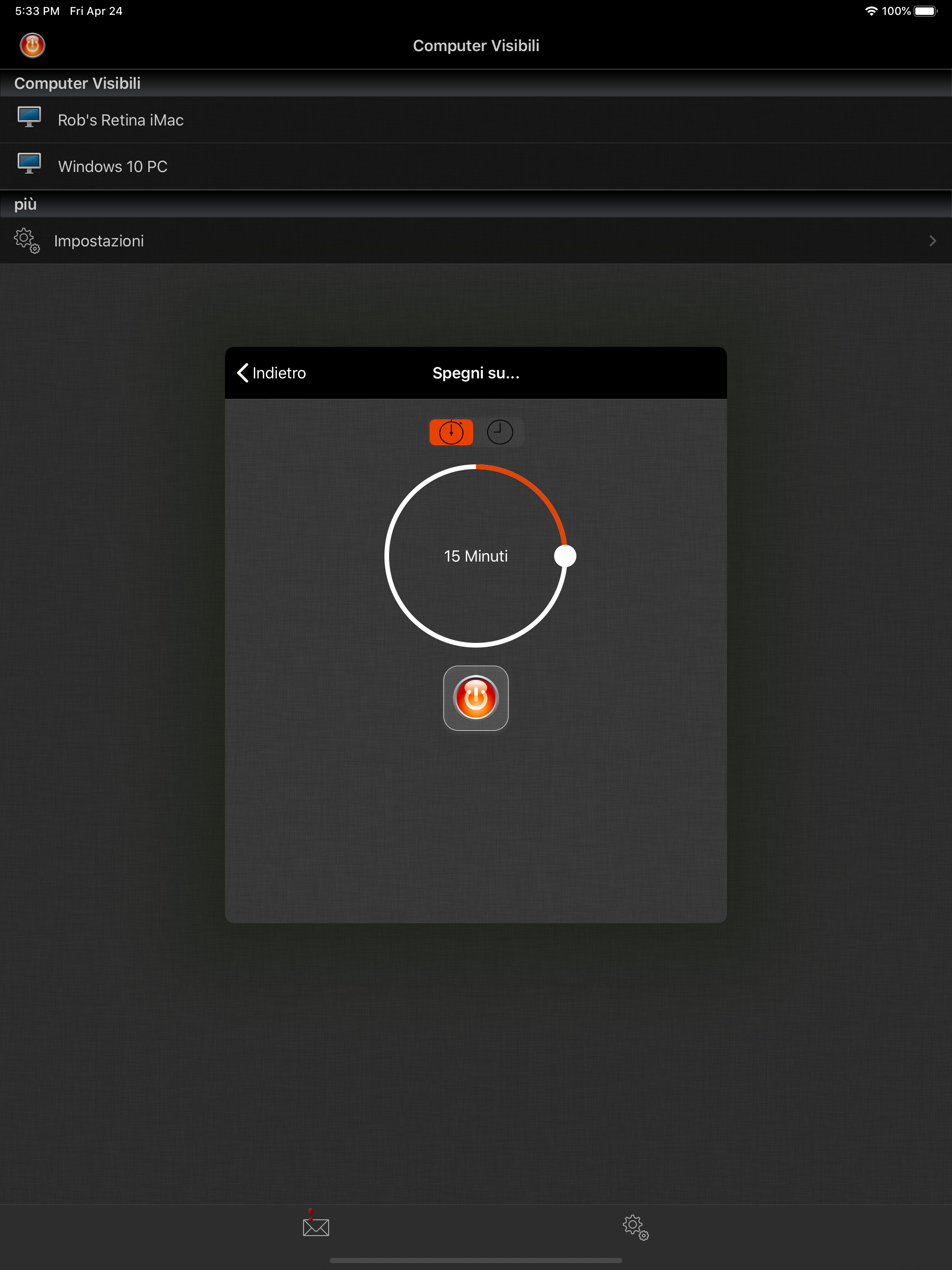Open the settings gears icon in bottom bar
Viewport: 952px width, 1270px height.
coord(635,1227)
